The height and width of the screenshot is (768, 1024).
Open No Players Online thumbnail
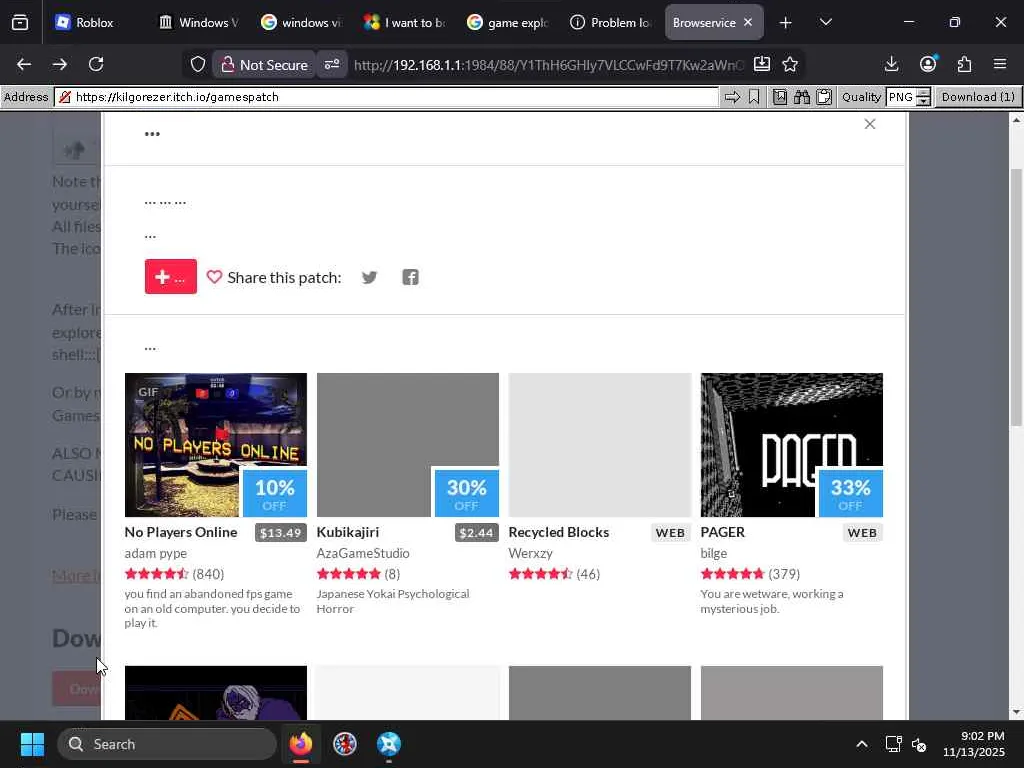coord(216,445)
